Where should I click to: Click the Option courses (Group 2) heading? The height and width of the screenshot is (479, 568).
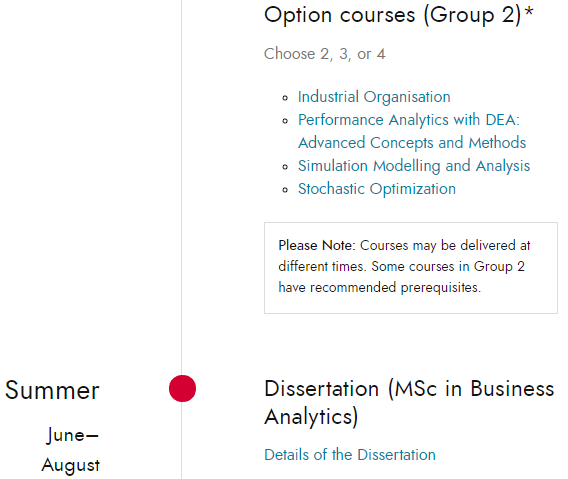click(x=399, y=15)
